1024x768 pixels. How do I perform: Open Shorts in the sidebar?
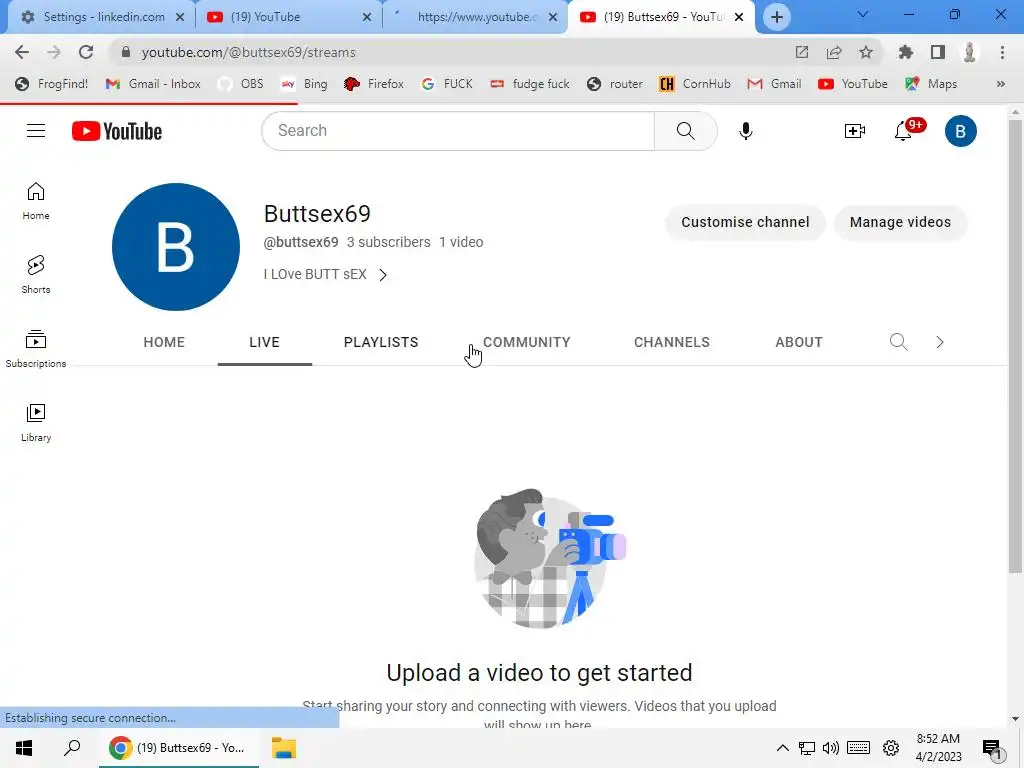[36, 274]
